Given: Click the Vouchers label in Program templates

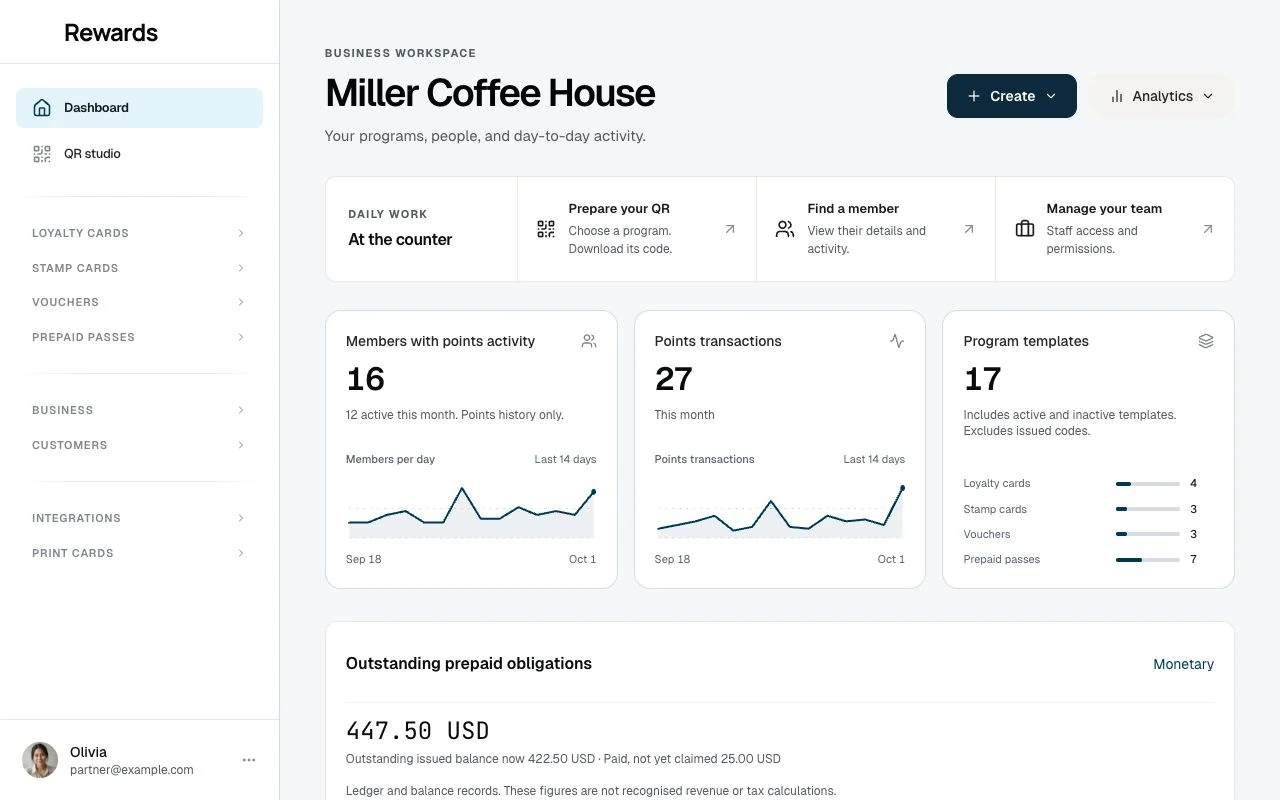Looking at the screenshot, I should point(987,534).
